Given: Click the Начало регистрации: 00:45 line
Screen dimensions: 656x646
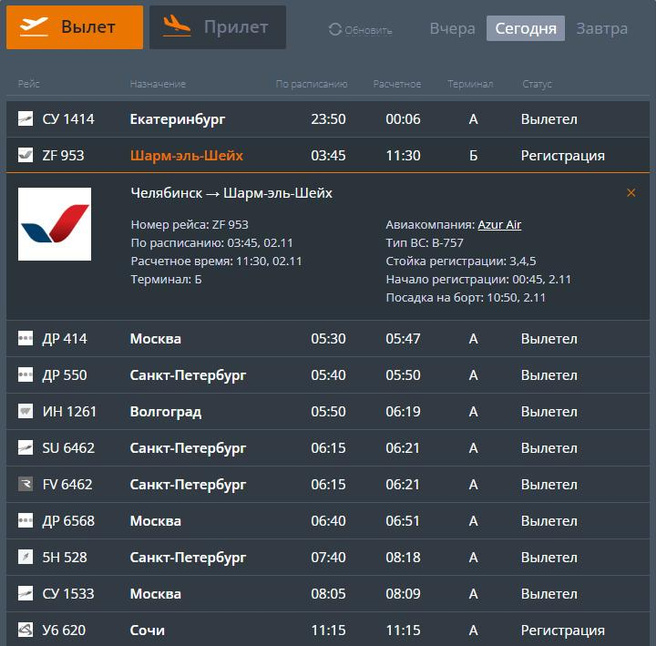Looking at the screenshot, I should click(x=478, y=279).
